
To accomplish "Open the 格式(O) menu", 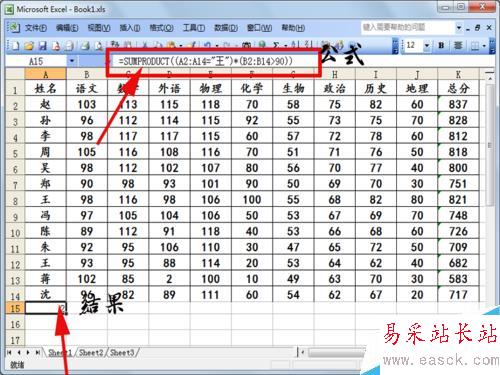I will [161, 28].
